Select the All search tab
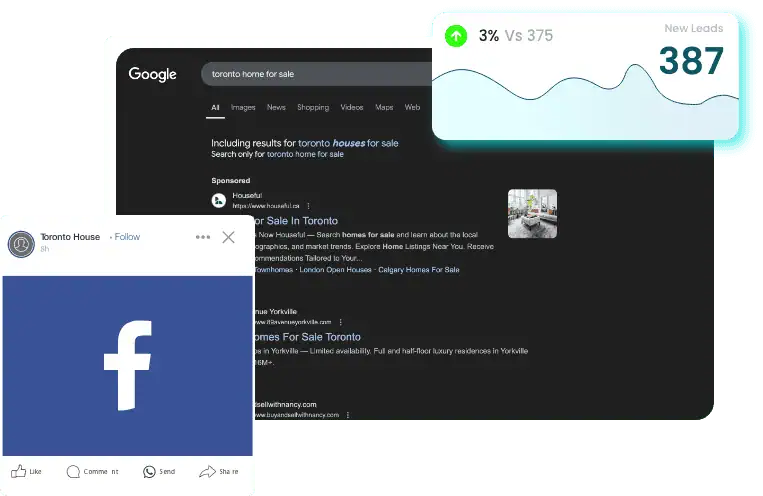 (x=215, y=108)
